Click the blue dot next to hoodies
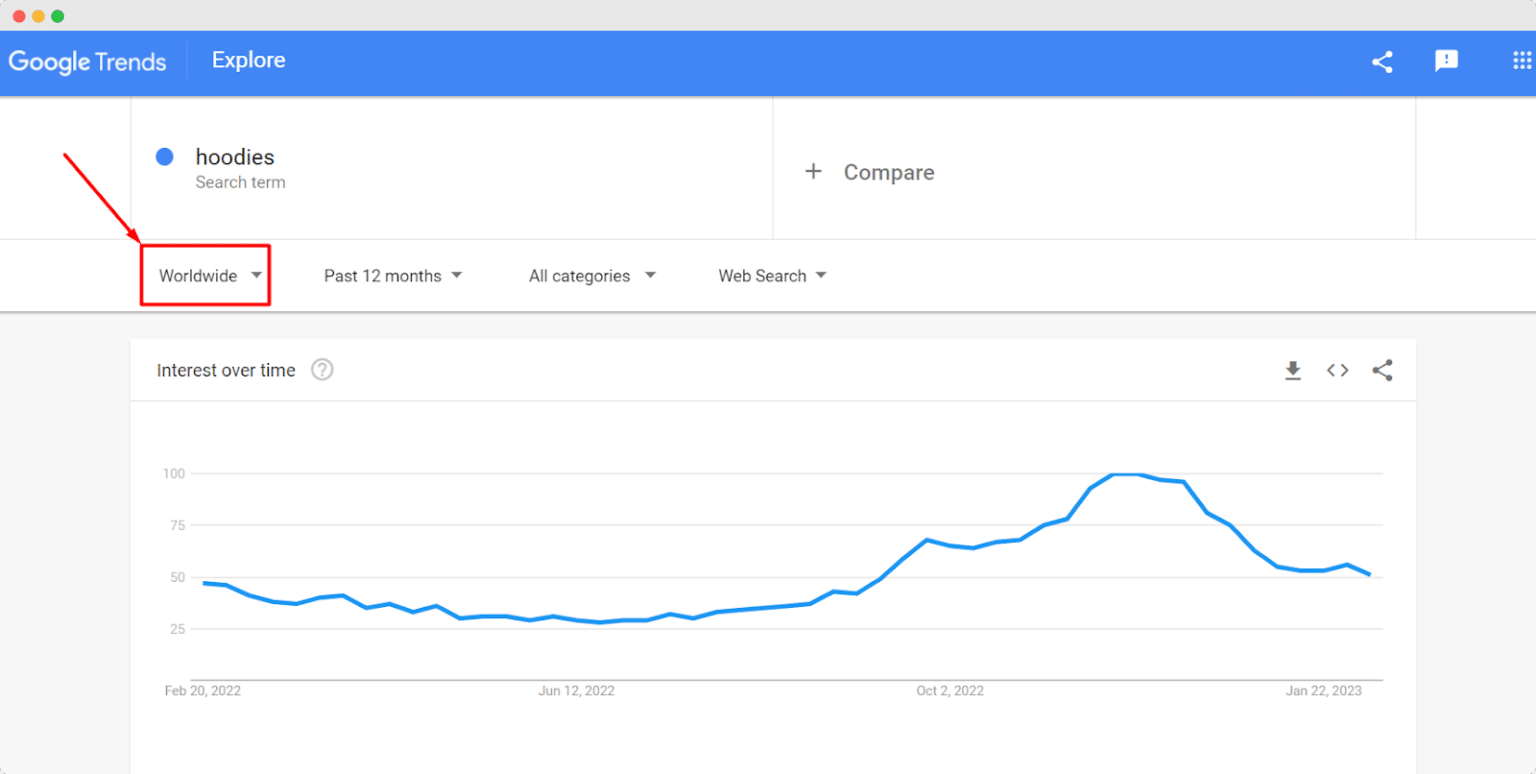 163,156
